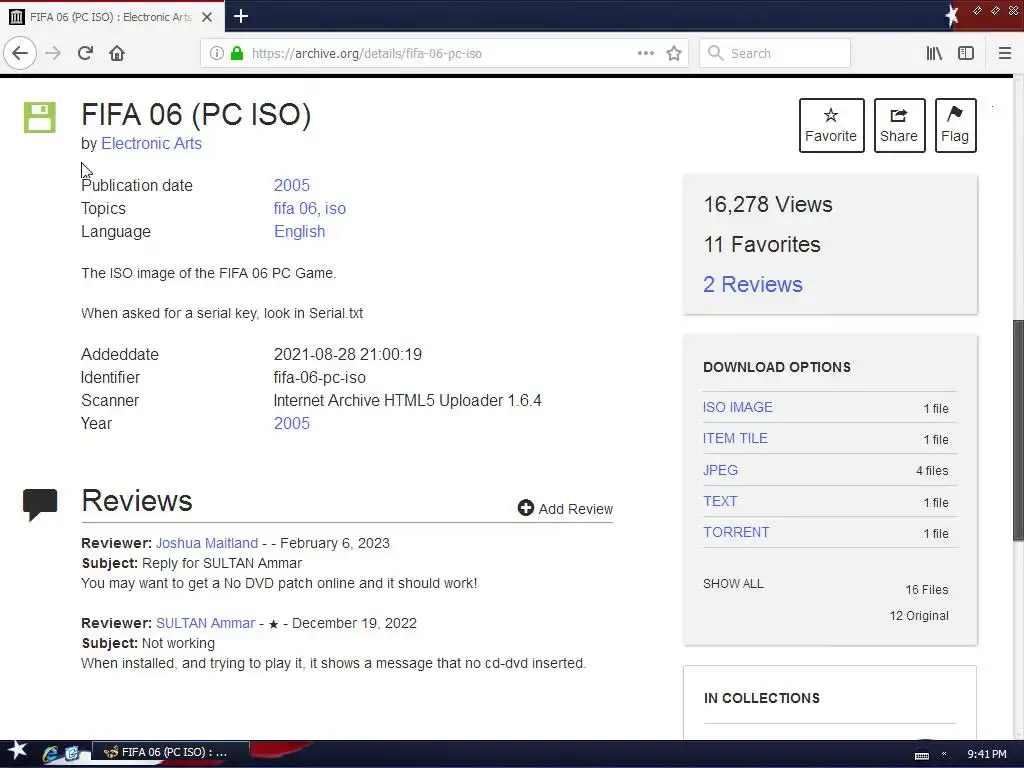This screenshot has height=768, width=1024.
Task: Jump to 2 Reviews link
Action: click(x=753, y=284)
